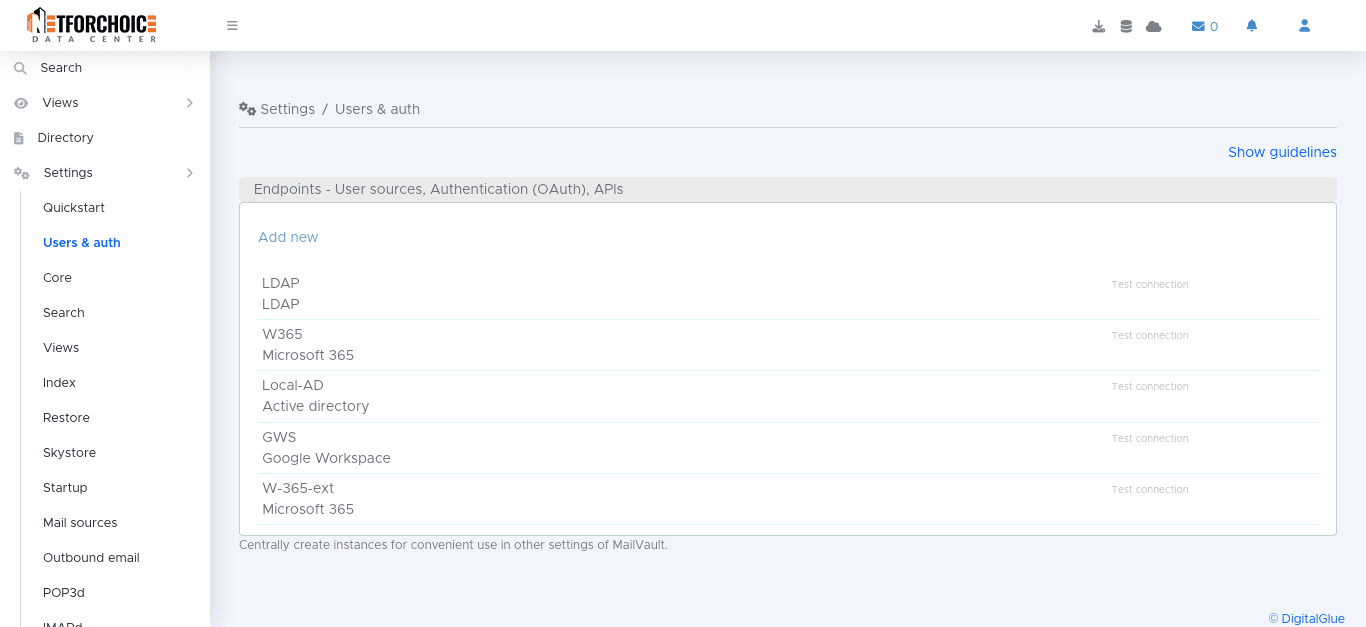The image size is (1366, 627).
Task: Test connection for the LDAP endpoint
Action: tap(1149, 285)
